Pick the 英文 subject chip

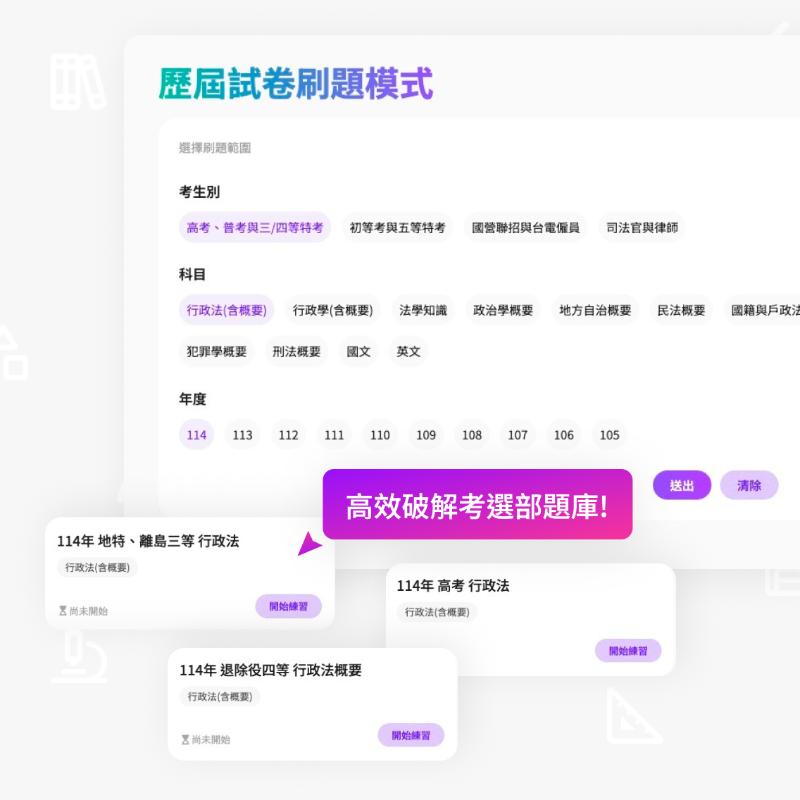408,352
